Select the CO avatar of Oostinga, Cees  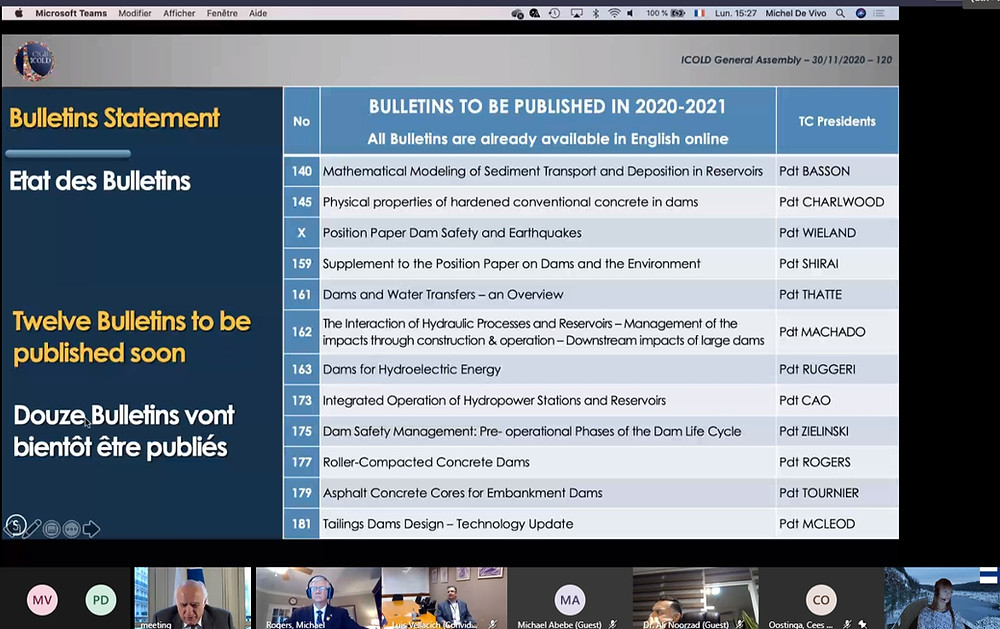point(821,600)
